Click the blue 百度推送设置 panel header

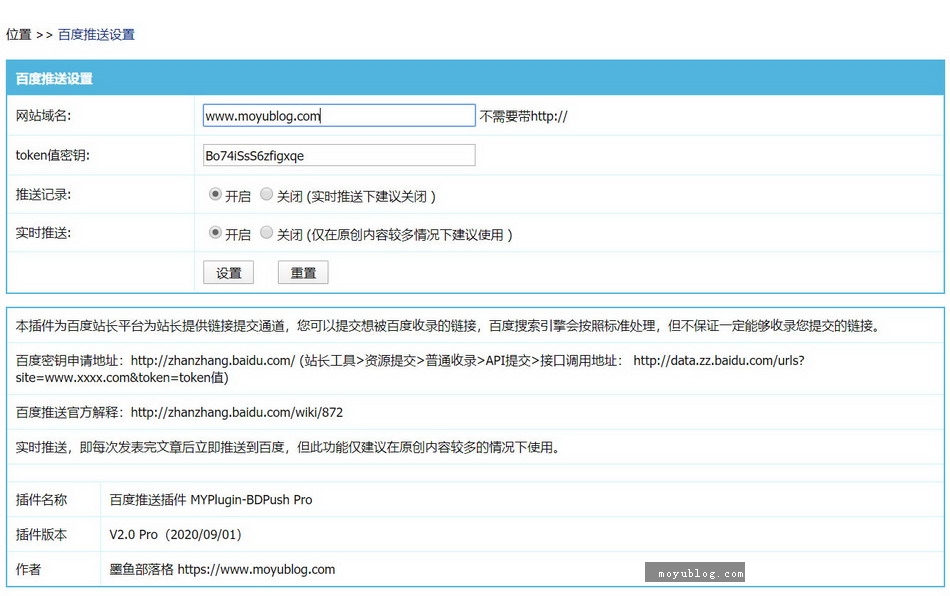click(475, 78)
